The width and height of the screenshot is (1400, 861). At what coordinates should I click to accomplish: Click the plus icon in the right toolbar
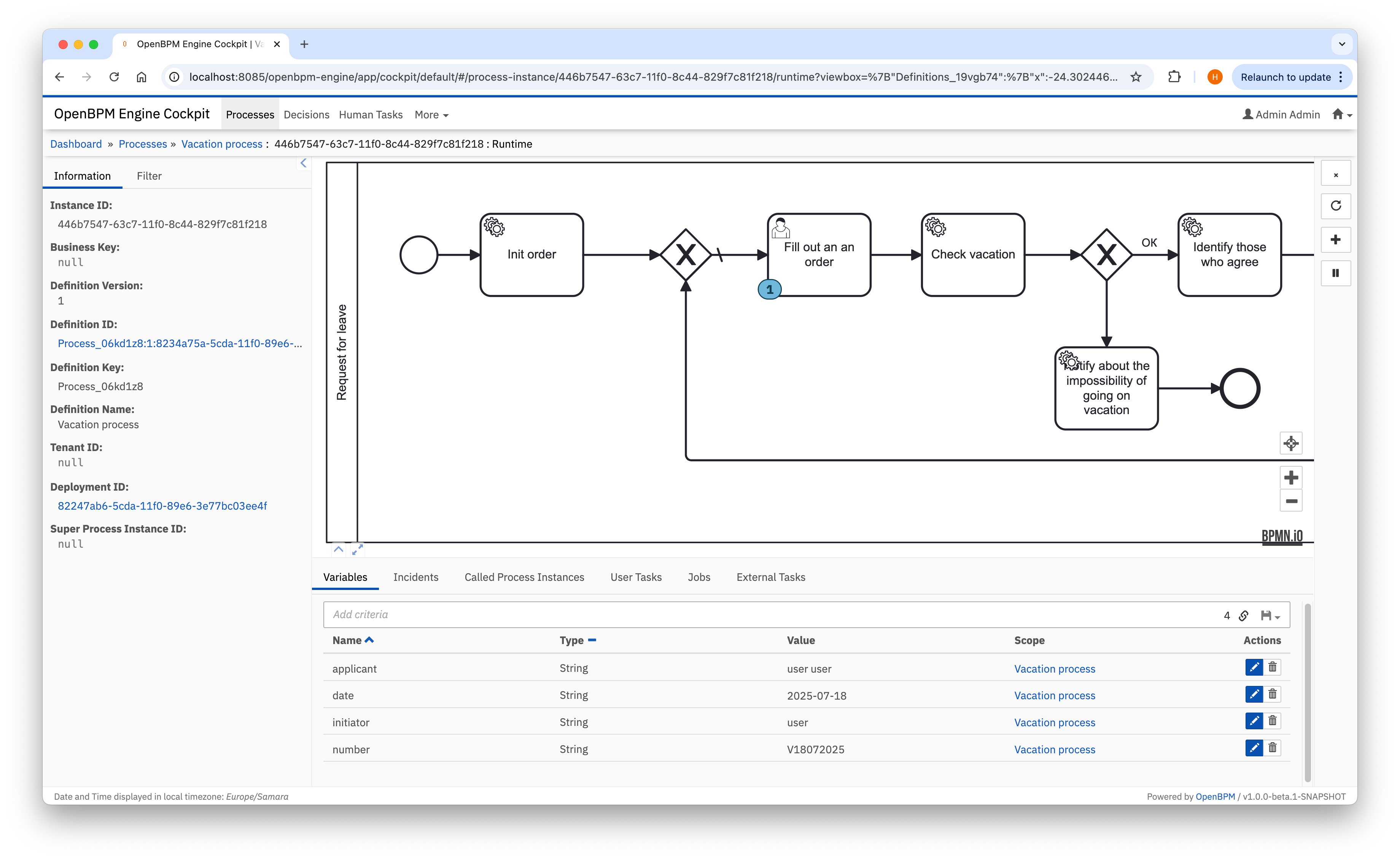tap(1336, 240)
